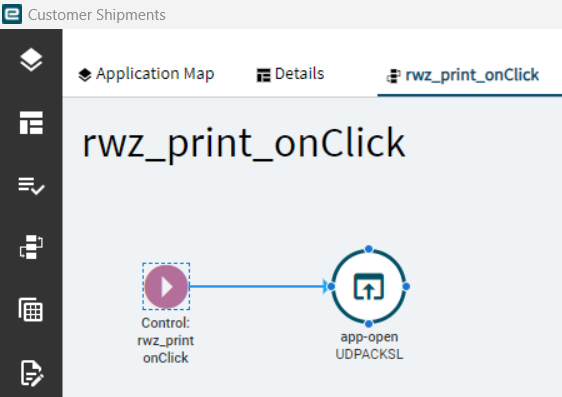Click the Control: rwz_print onClick label

(166, 340)
